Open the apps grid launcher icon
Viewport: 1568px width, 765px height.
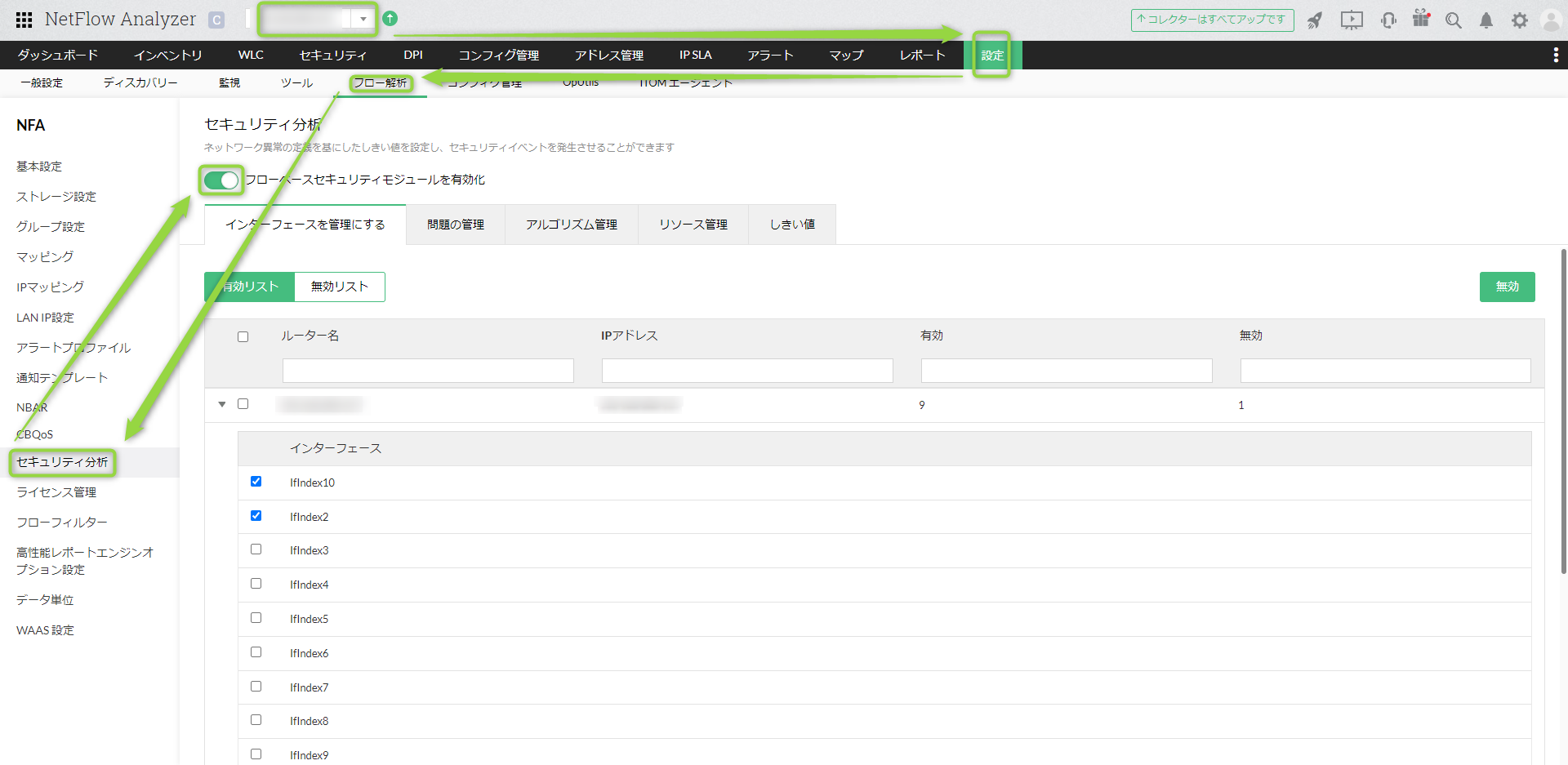[x=24, y=20]
